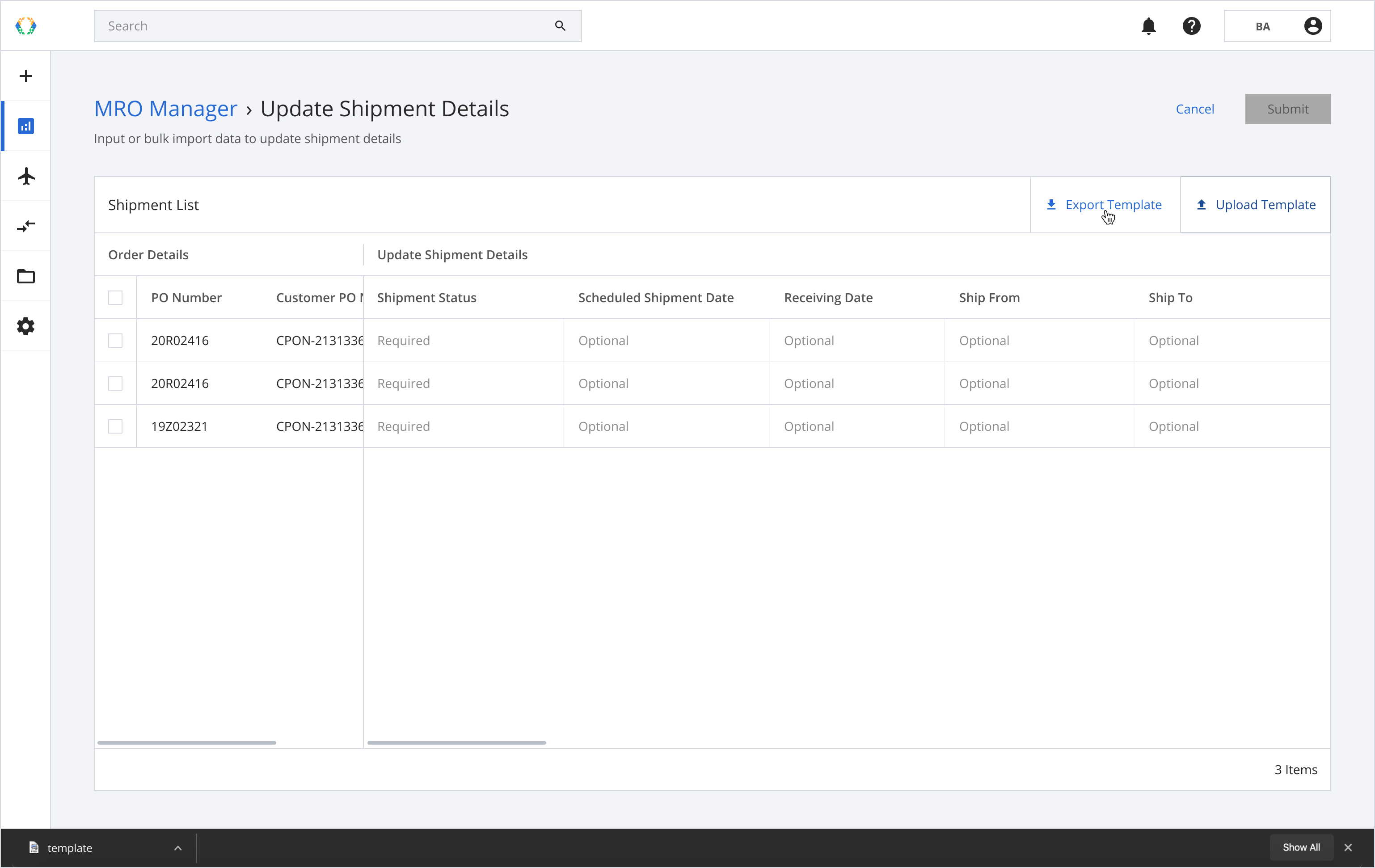This screenshot has width=1375, height=868.
Task: Open the folder sidebar icon
Action: pyautogui.click(x=25, y=276)
